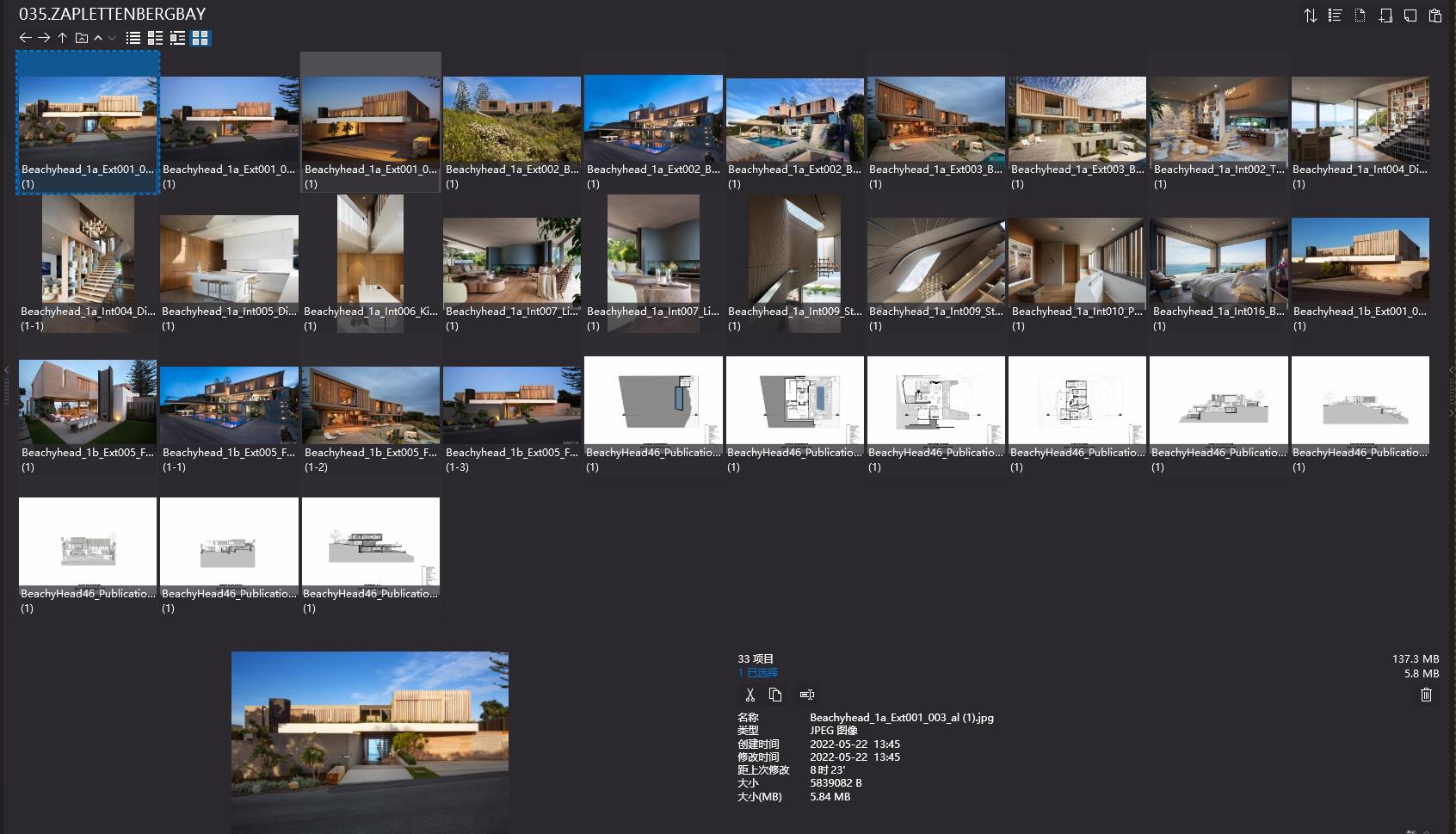Open the new note icon in the toolbar
1456x834 pixels.
click(x=1409, y=15)
